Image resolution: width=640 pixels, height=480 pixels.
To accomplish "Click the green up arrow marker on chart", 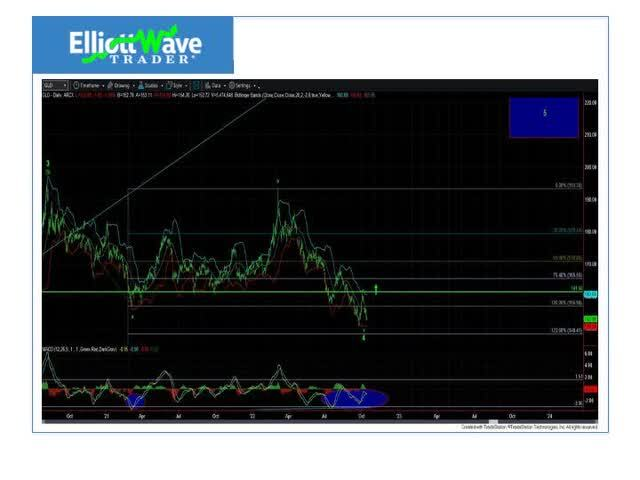I will (376, 289).
